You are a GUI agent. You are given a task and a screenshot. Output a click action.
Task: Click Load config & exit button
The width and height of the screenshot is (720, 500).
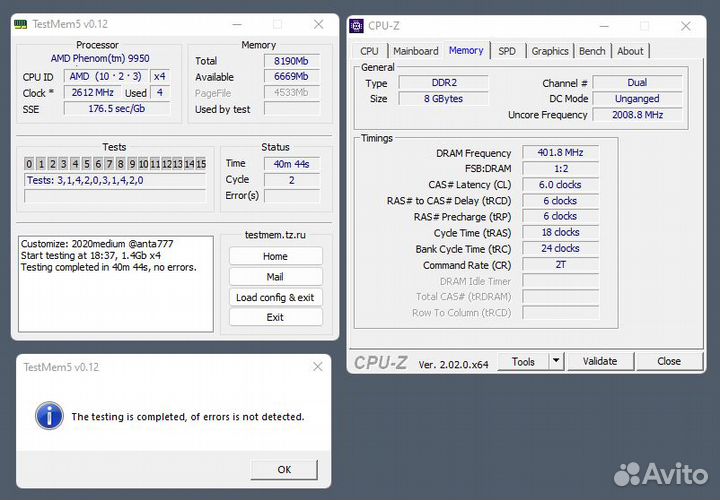point(275,297)
